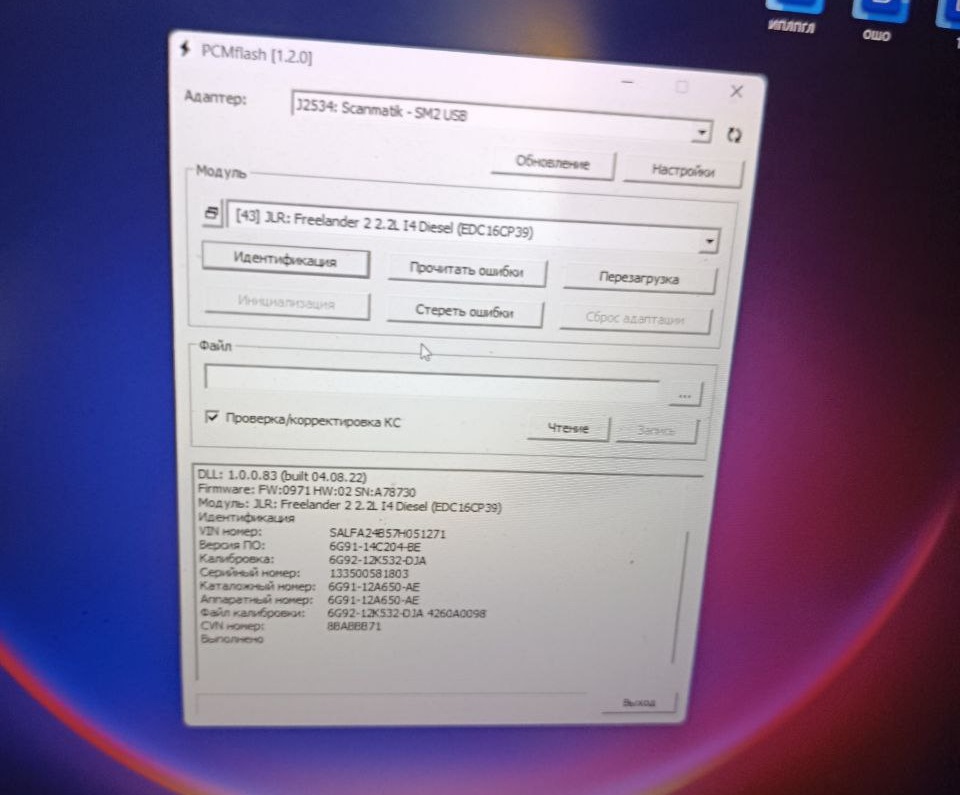Click the refresh adapters icon
The width and height of the screenshot is (960, 795).
tap(733, 135)
